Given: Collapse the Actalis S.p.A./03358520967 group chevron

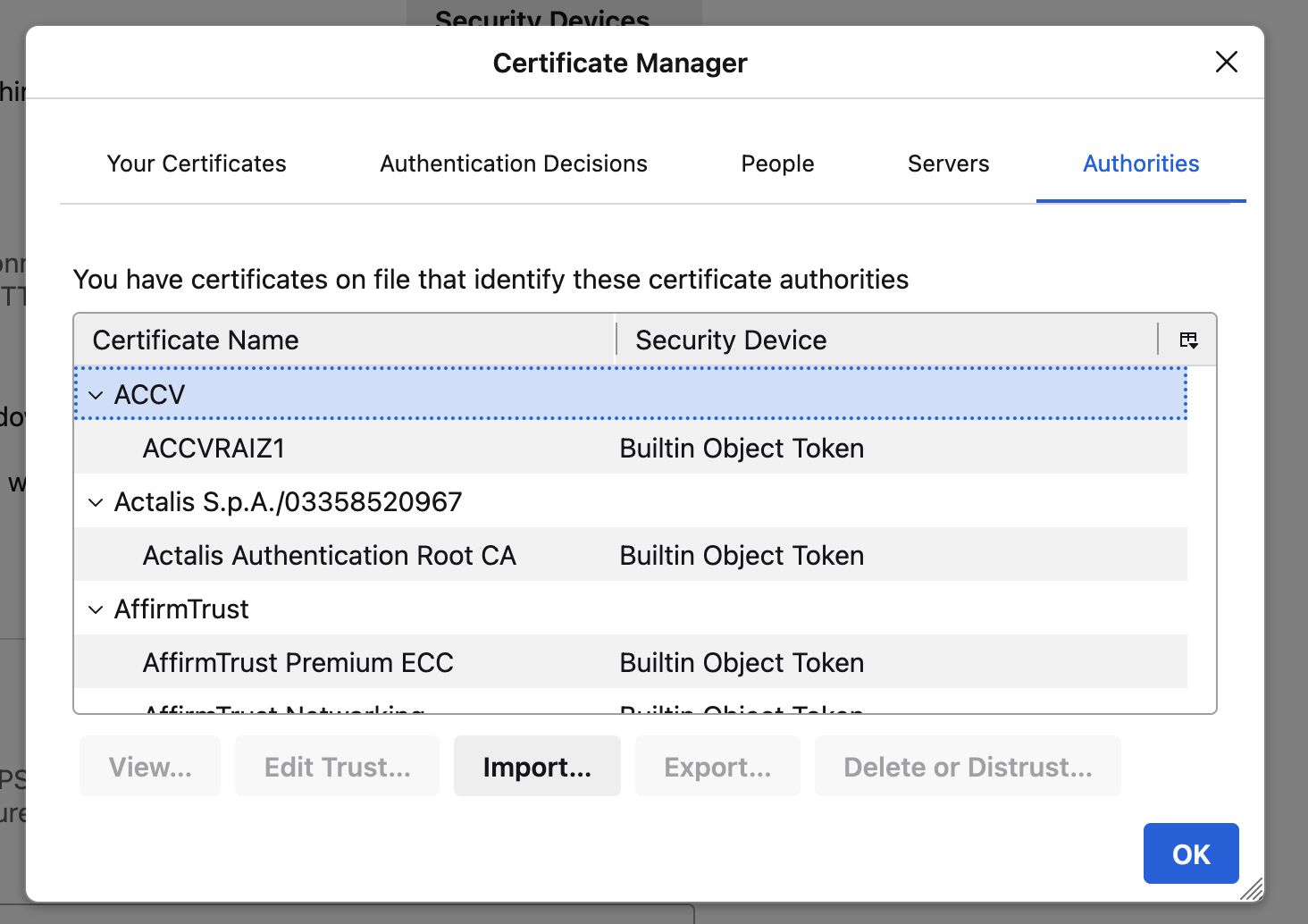Looking at the screenshot, I should (x=96, y=501).
